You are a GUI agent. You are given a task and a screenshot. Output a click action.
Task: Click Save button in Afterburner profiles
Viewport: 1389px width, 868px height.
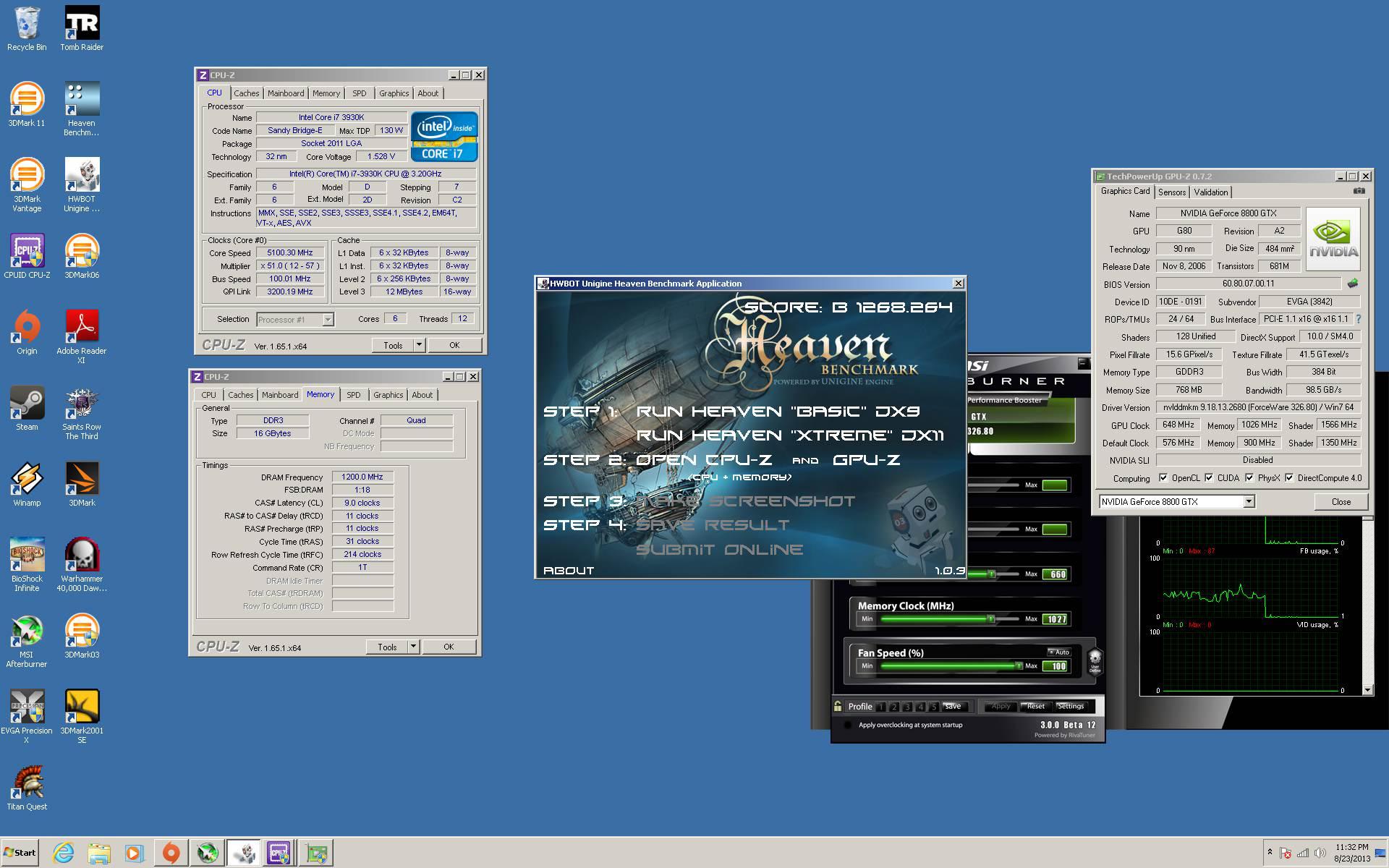click(x=953, y=706)
